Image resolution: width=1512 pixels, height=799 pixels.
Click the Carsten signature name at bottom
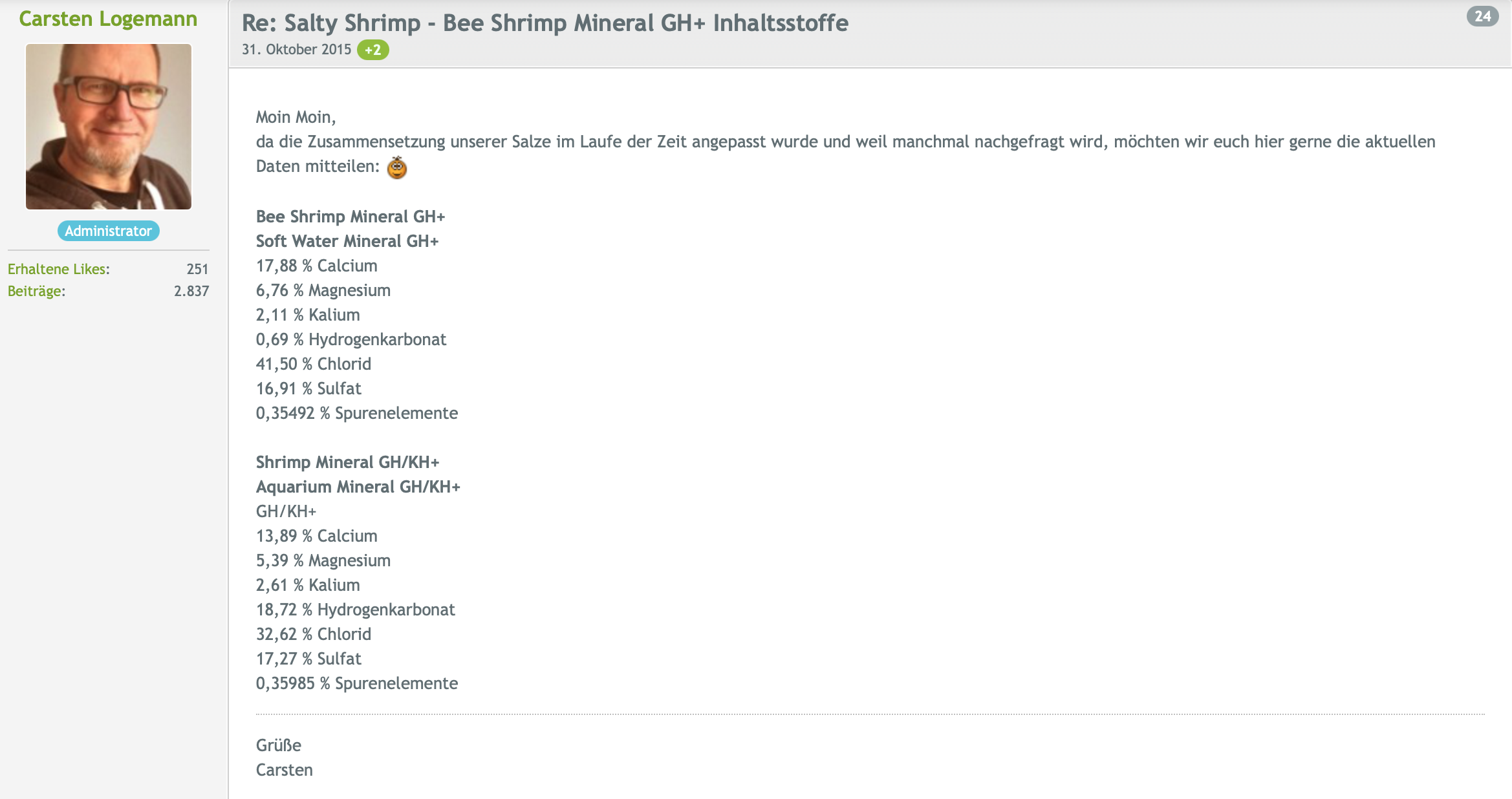click(x=285, y=770)
